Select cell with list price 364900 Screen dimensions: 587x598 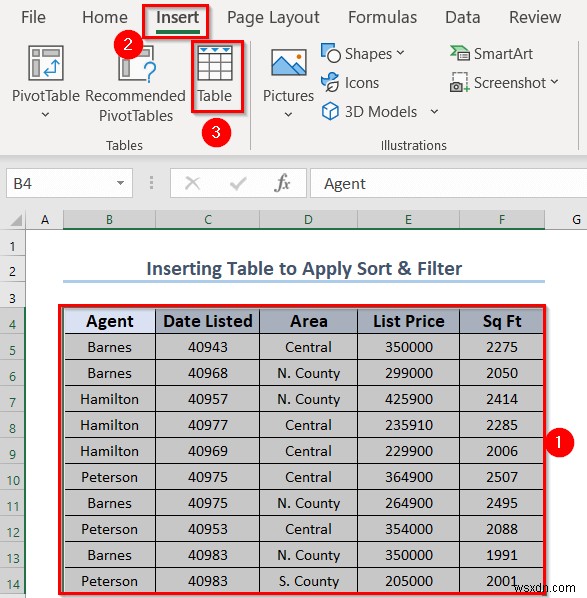point(408,477)
